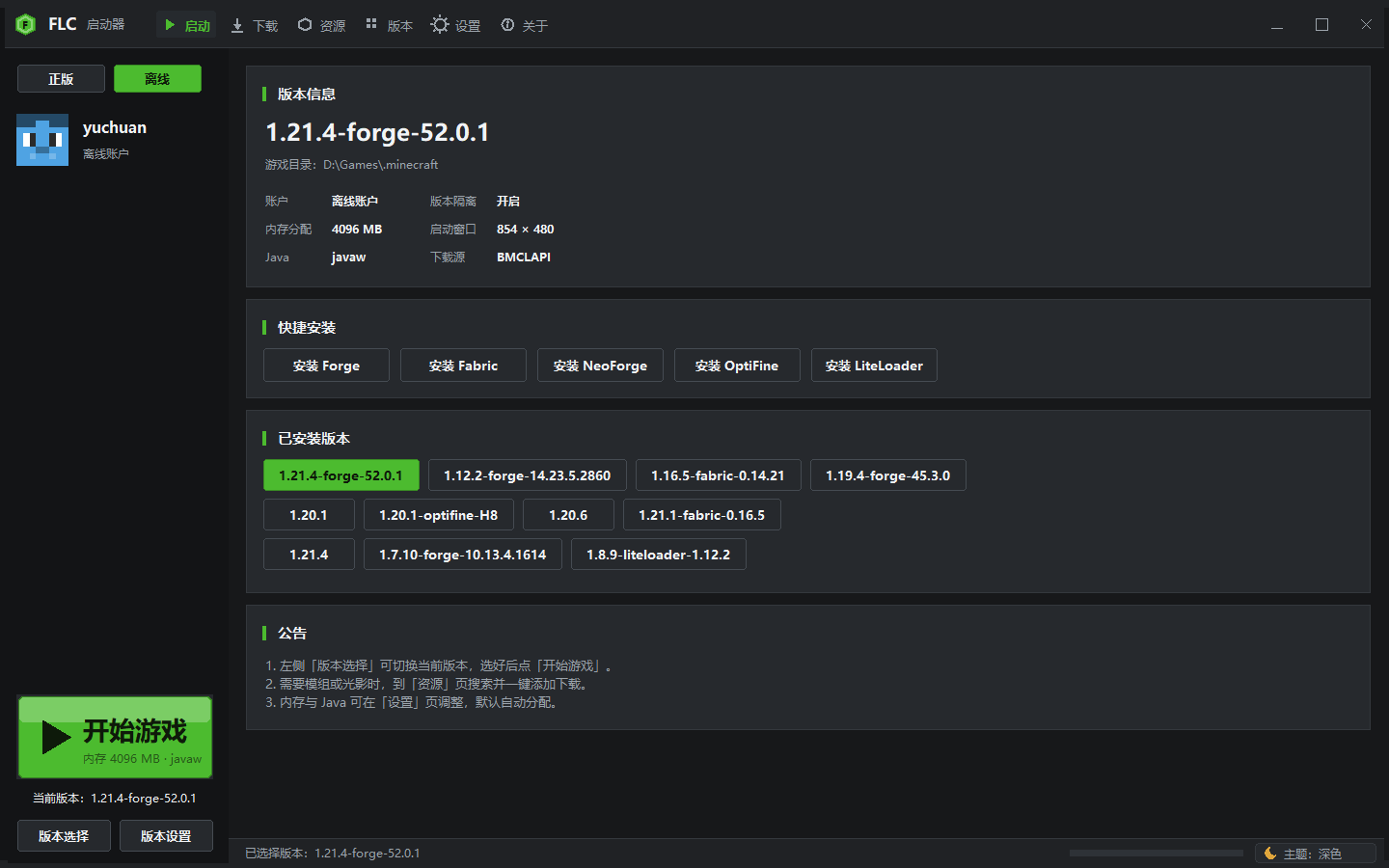Image resolution: width=1389 pixels, height=868 pixels.
Task: Click the 当前版本 label under start button
Action: (x=115, y=799)
